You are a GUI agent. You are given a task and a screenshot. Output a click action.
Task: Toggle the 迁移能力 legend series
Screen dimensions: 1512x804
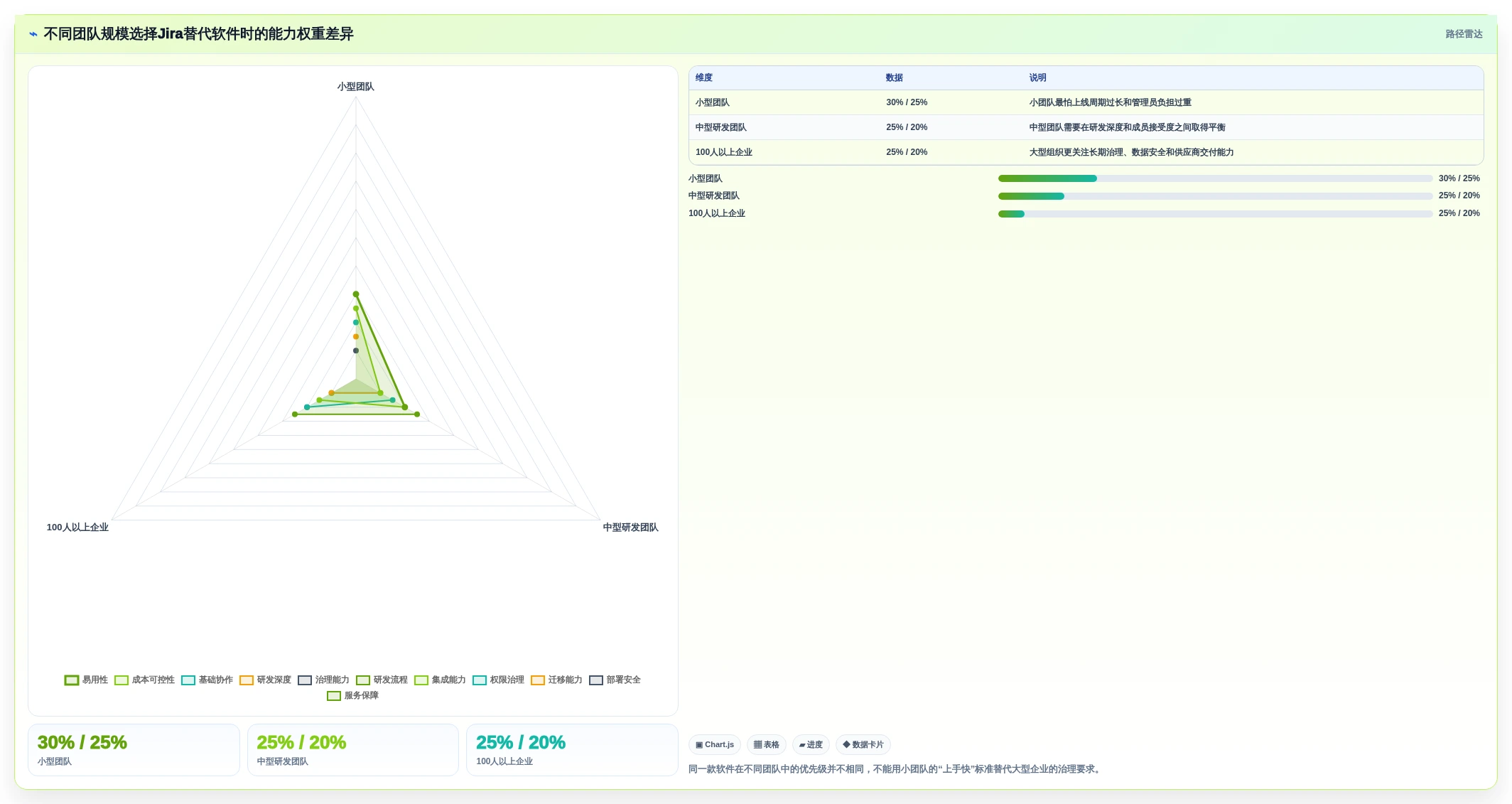556,680
